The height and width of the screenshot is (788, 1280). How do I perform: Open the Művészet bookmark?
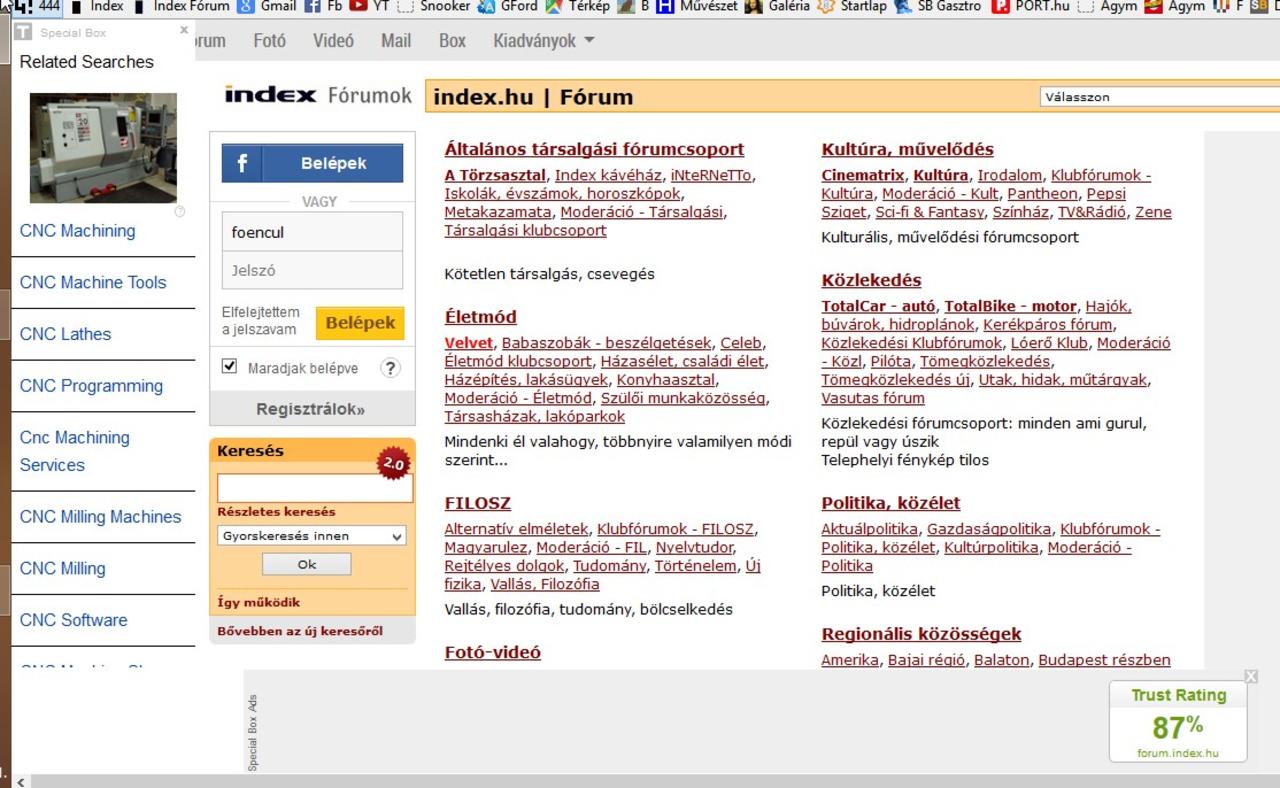(x=697, y=6)
